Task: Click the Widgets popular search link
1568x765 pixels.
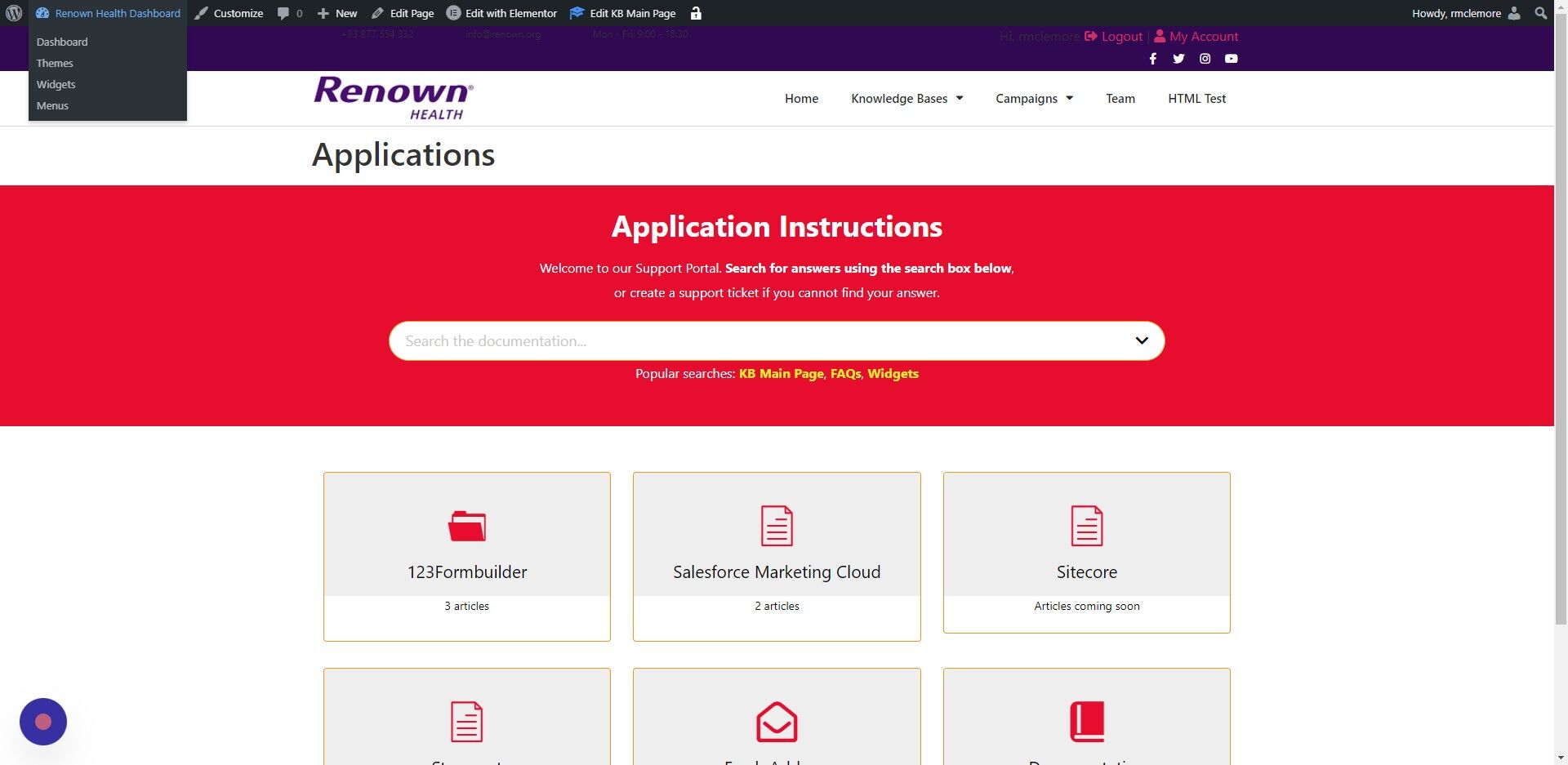Action: coord(893,374)
